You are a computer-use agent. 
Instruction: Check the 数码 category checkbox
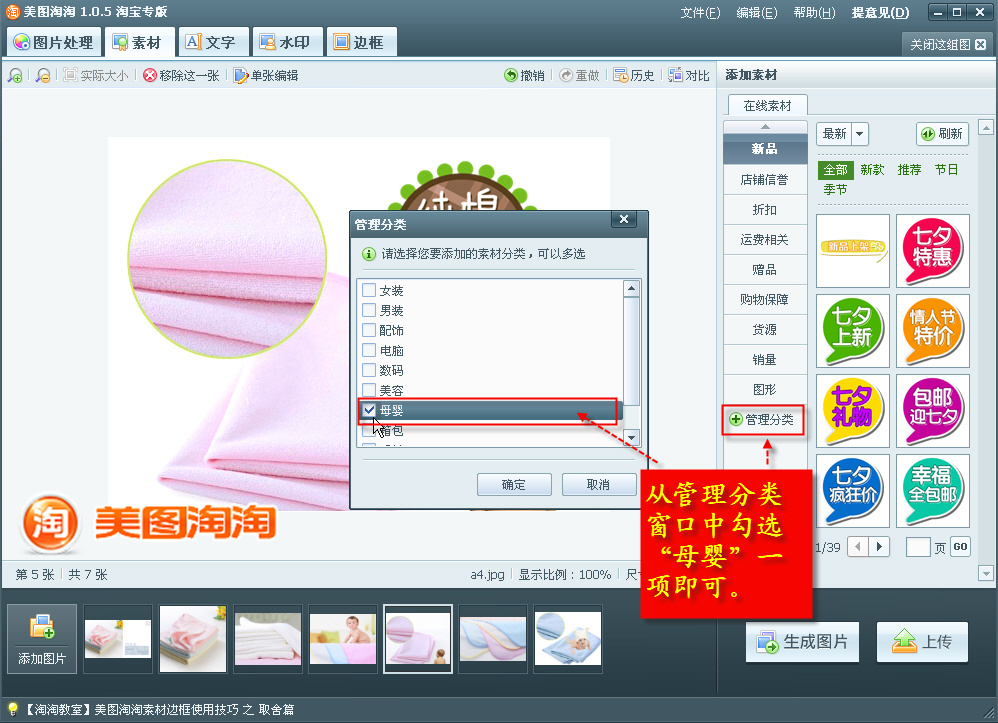pyautogui.click(x=369, y=370)
